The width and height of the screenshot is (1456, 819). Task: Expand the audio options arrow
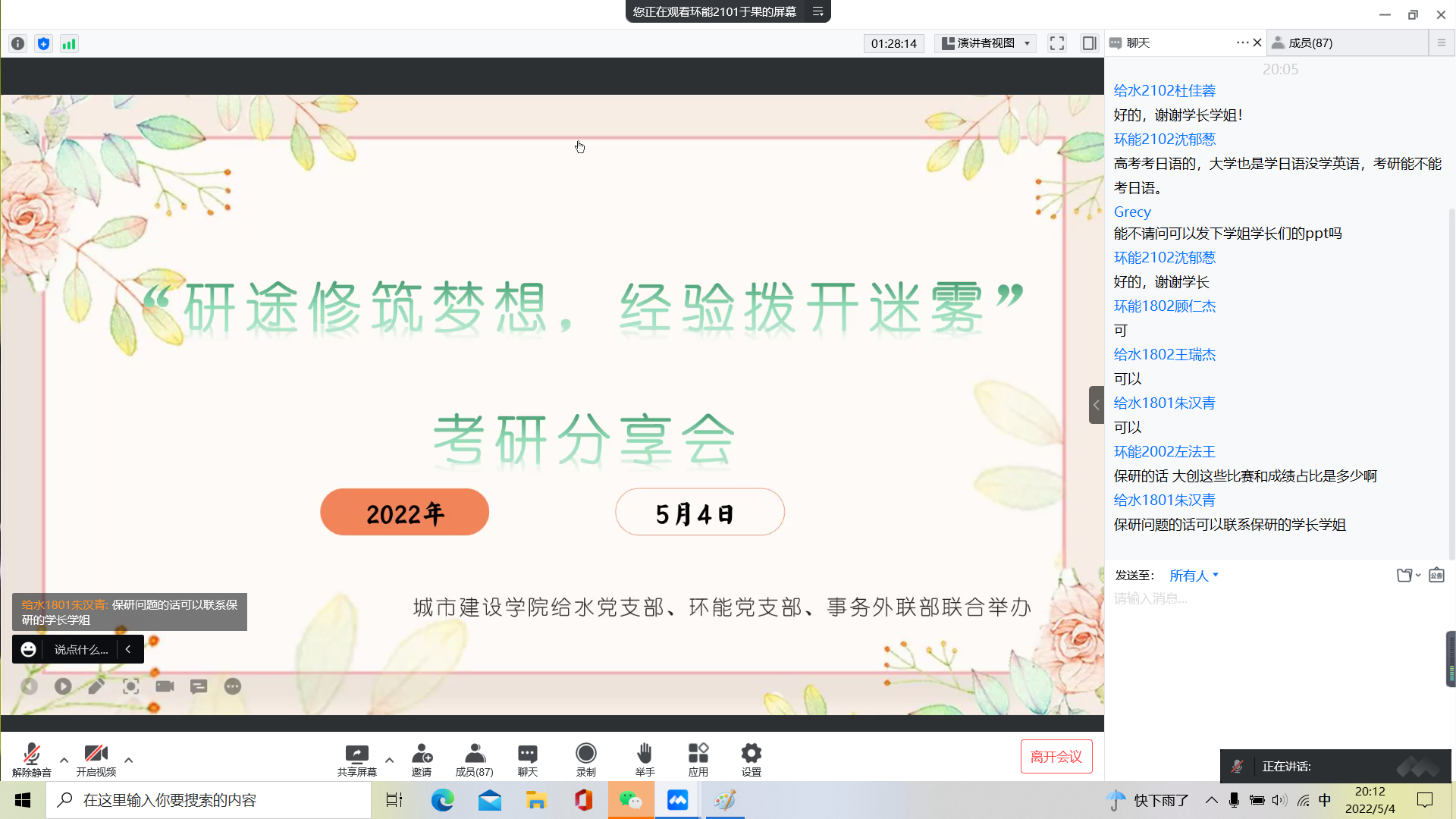pos(64,759)
